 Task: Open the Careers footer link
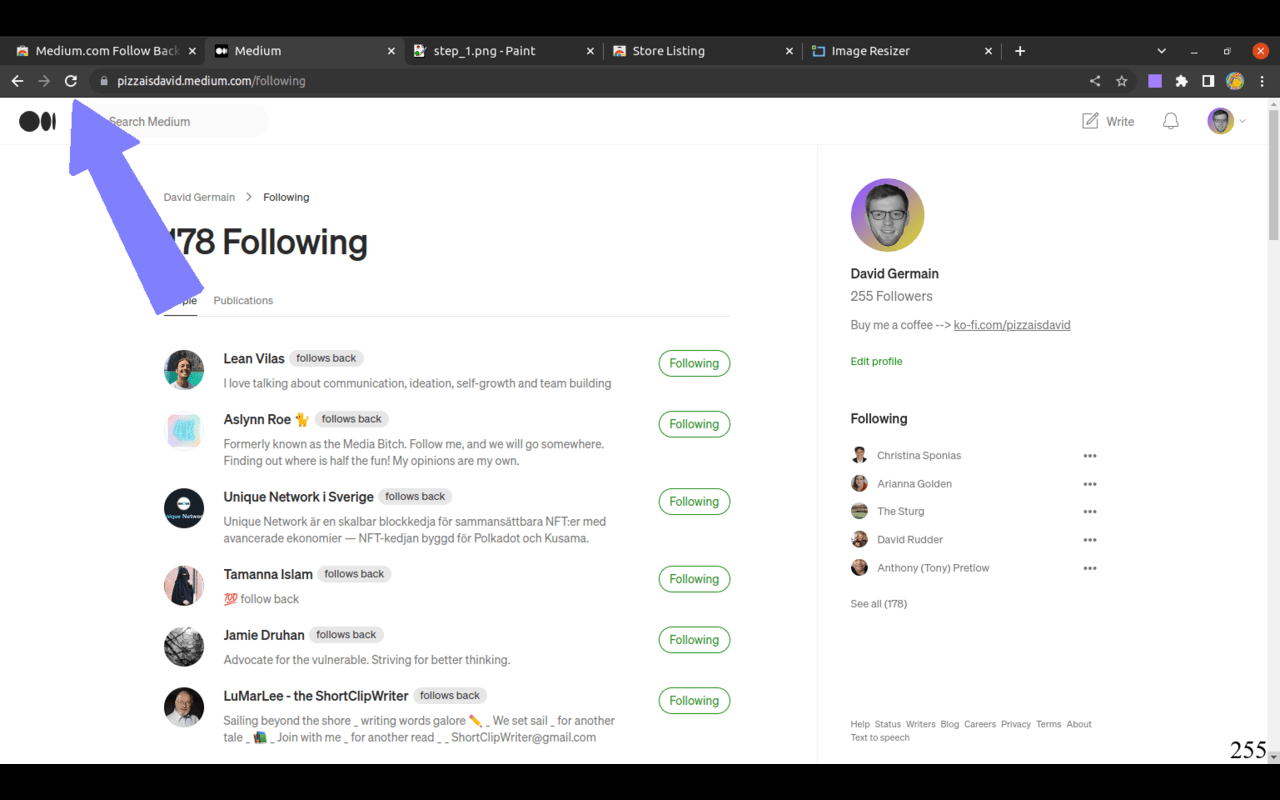coord(980,725)
